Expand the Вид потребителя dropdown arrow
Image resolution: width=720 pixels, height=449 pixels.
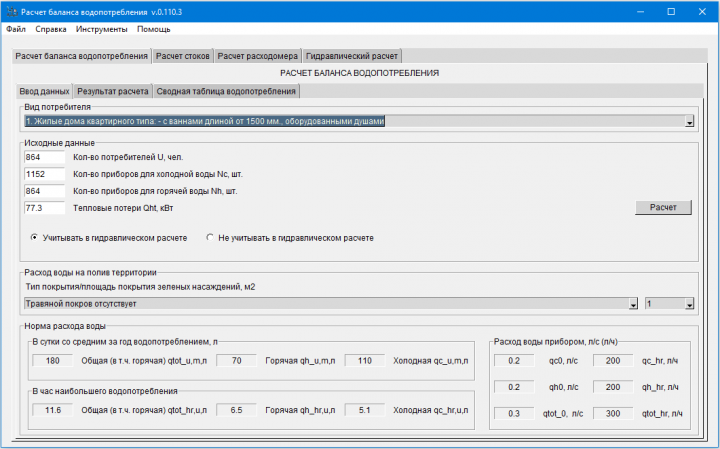[689, 122]
